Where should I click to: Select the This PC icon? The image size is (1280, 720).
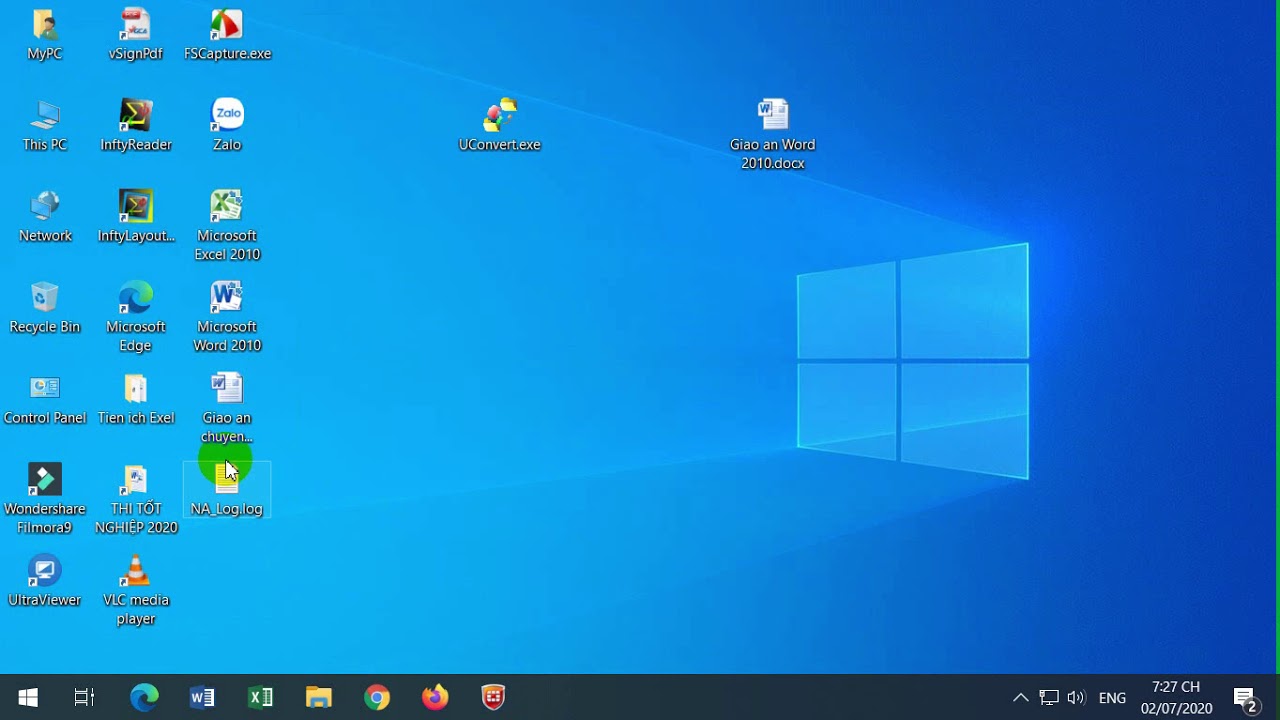pos(45,125)
